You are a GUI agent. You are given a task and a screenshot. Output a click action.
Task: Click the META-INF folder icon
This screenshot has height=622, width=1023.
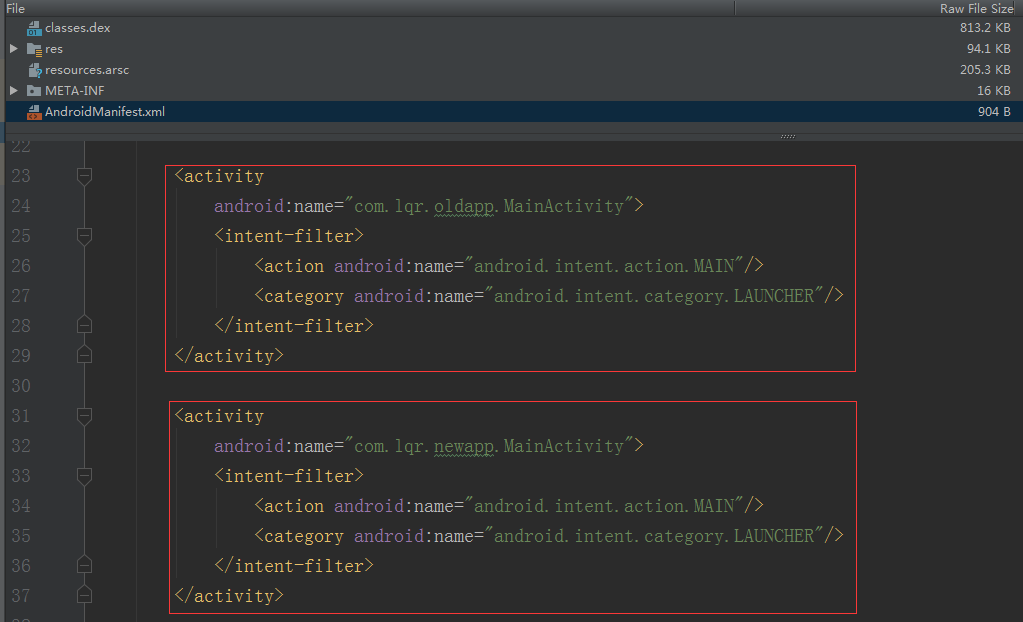[x=34, y=91]
